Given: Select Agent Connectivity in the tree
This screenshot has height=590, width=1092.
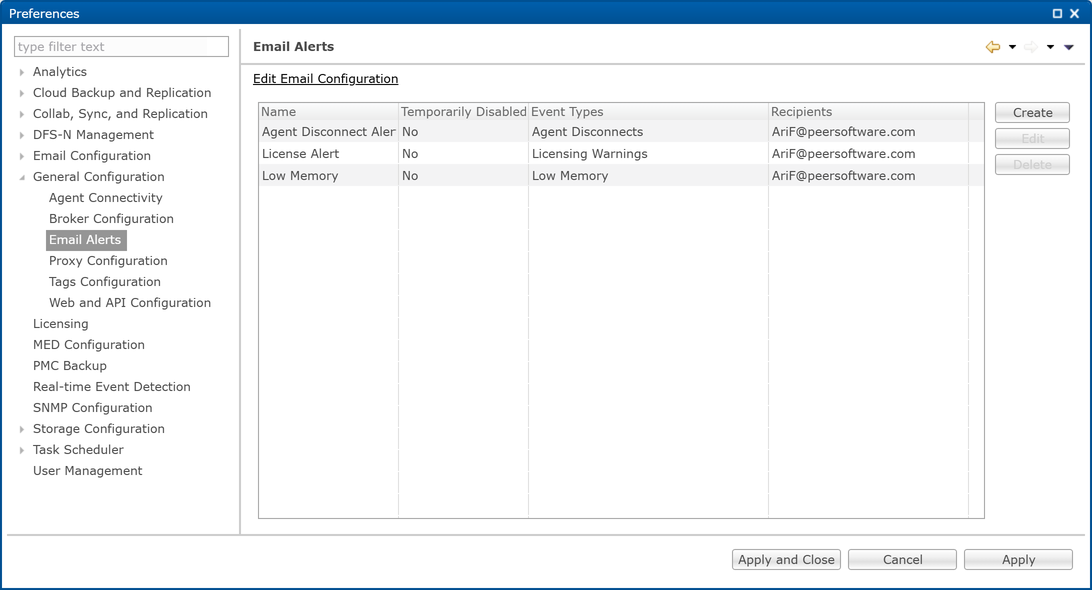Looking at the screenshot, I should (x=105, y=198).
